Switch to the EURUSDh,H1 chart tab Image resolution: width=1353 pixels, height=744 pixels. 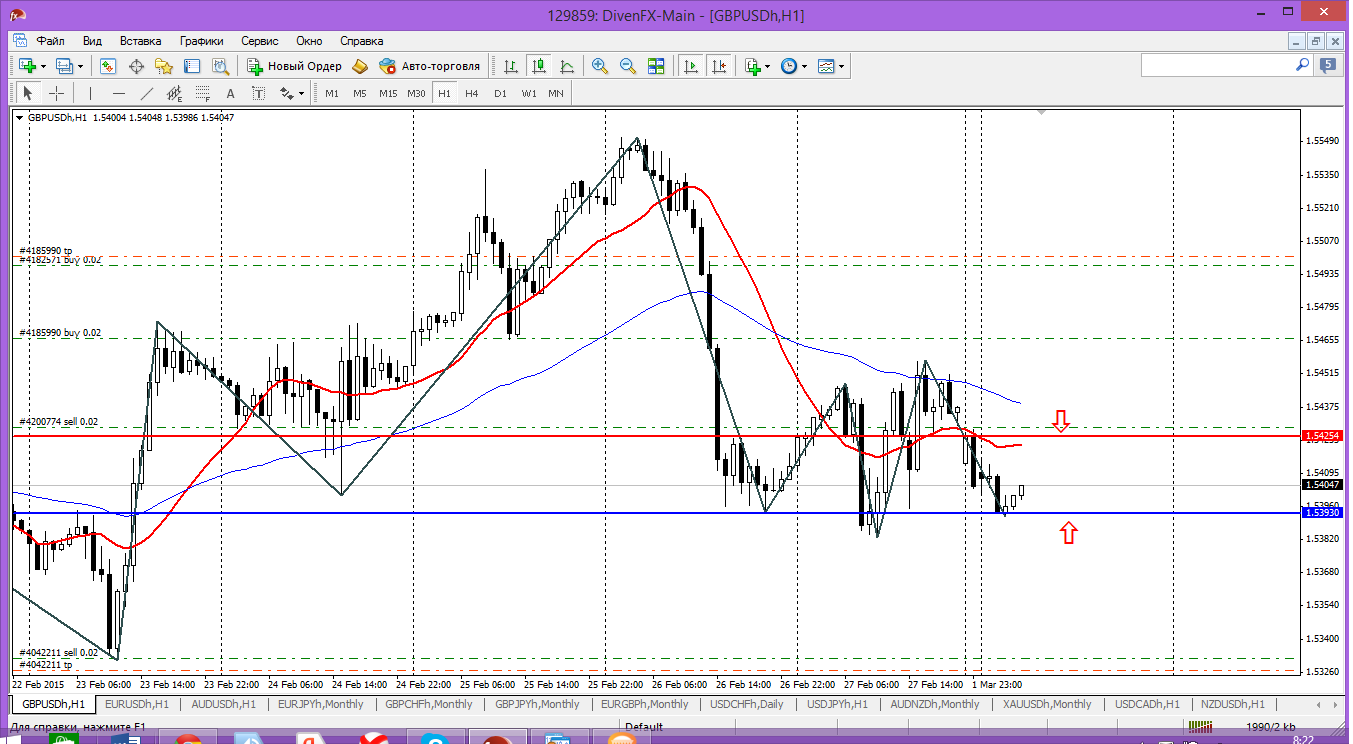pos(139,704)
